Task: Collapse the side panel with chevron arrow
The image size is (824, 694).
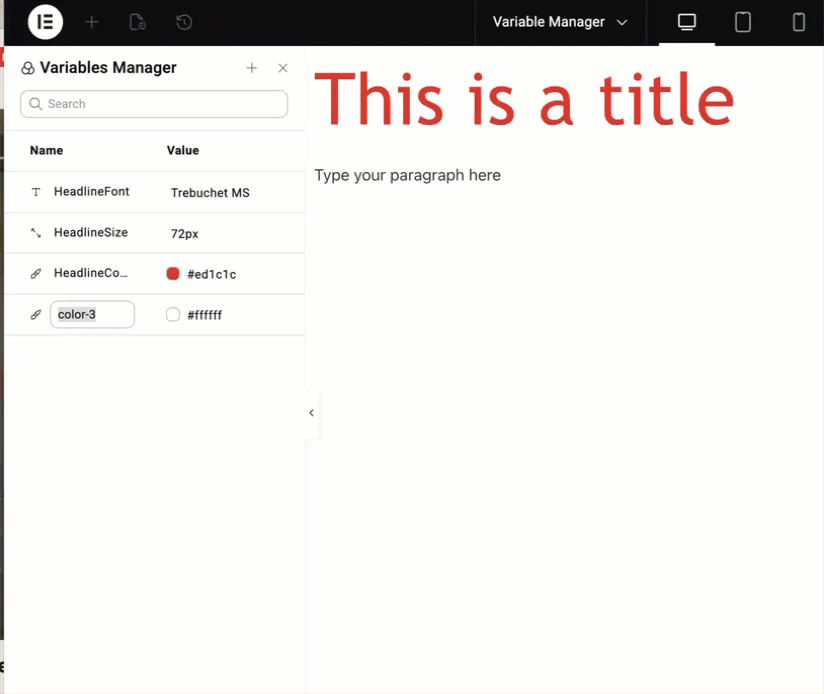Action: tap(311, 413)
